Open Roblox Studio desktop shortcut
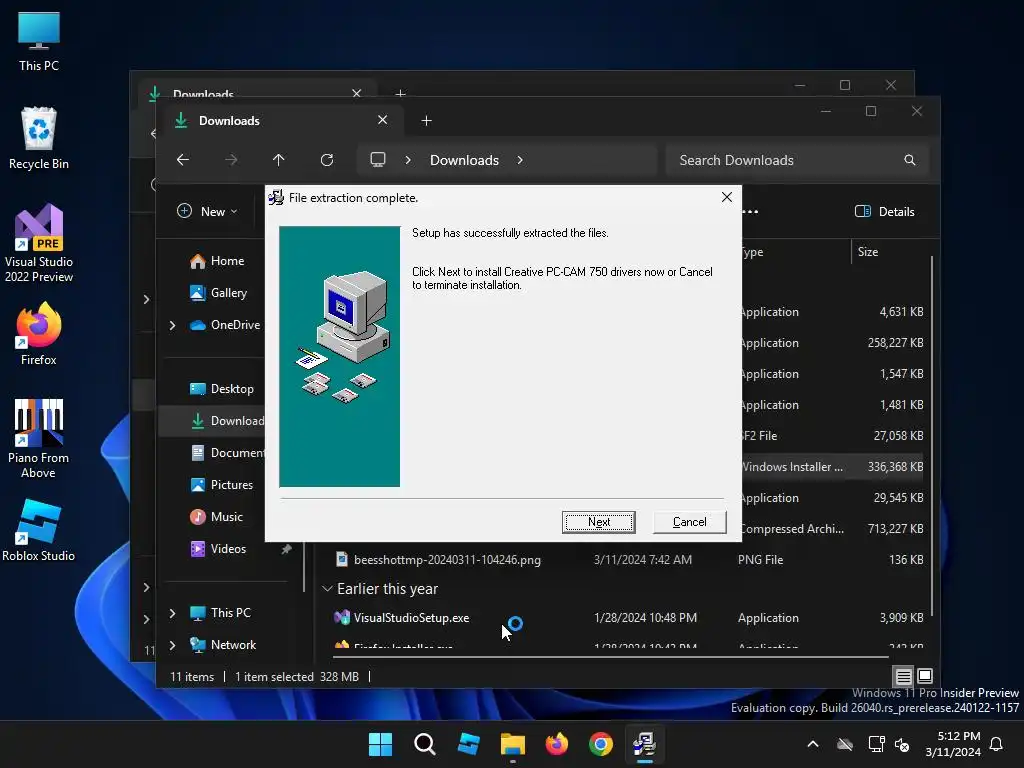Screen dimensions: 1024x768 39,530
